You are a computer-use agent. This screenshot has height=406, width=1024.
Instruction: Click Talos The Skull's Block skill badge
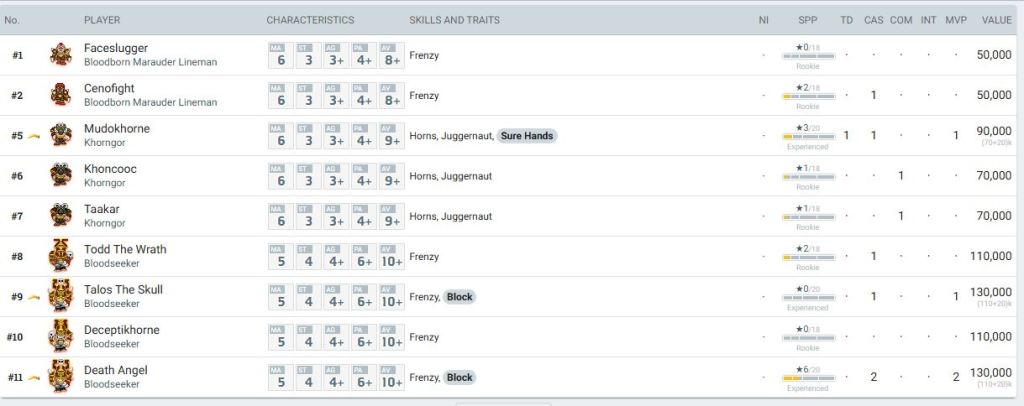click(459, 297)
